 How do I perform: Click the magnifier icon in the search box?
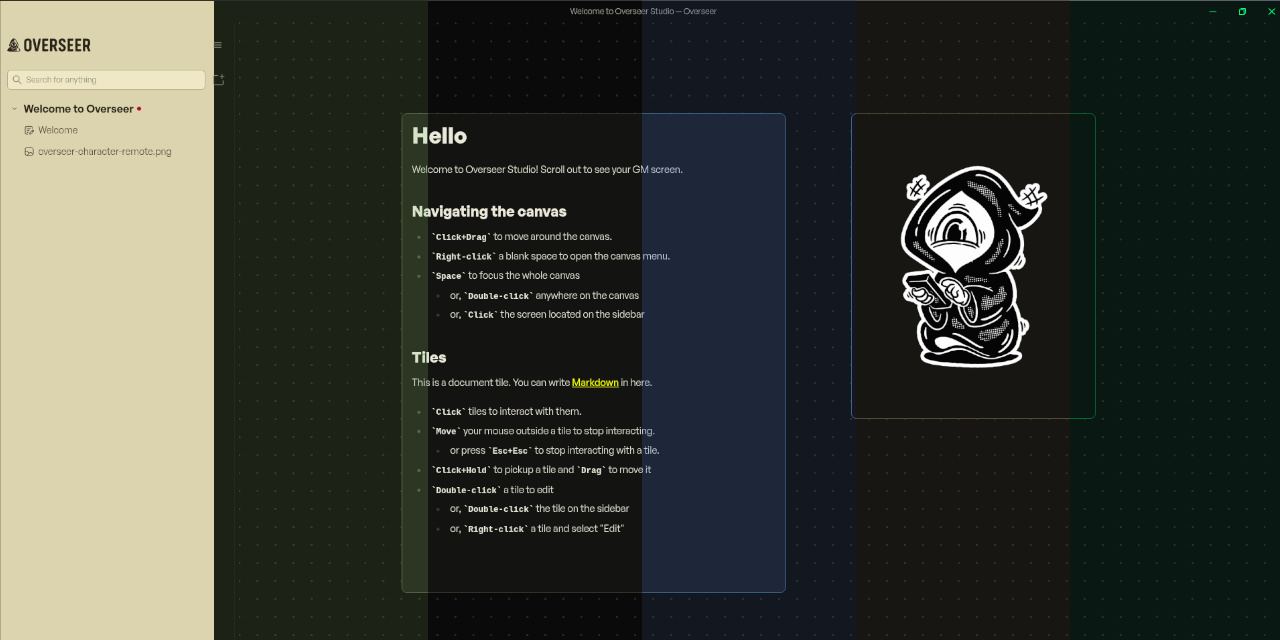17,80
